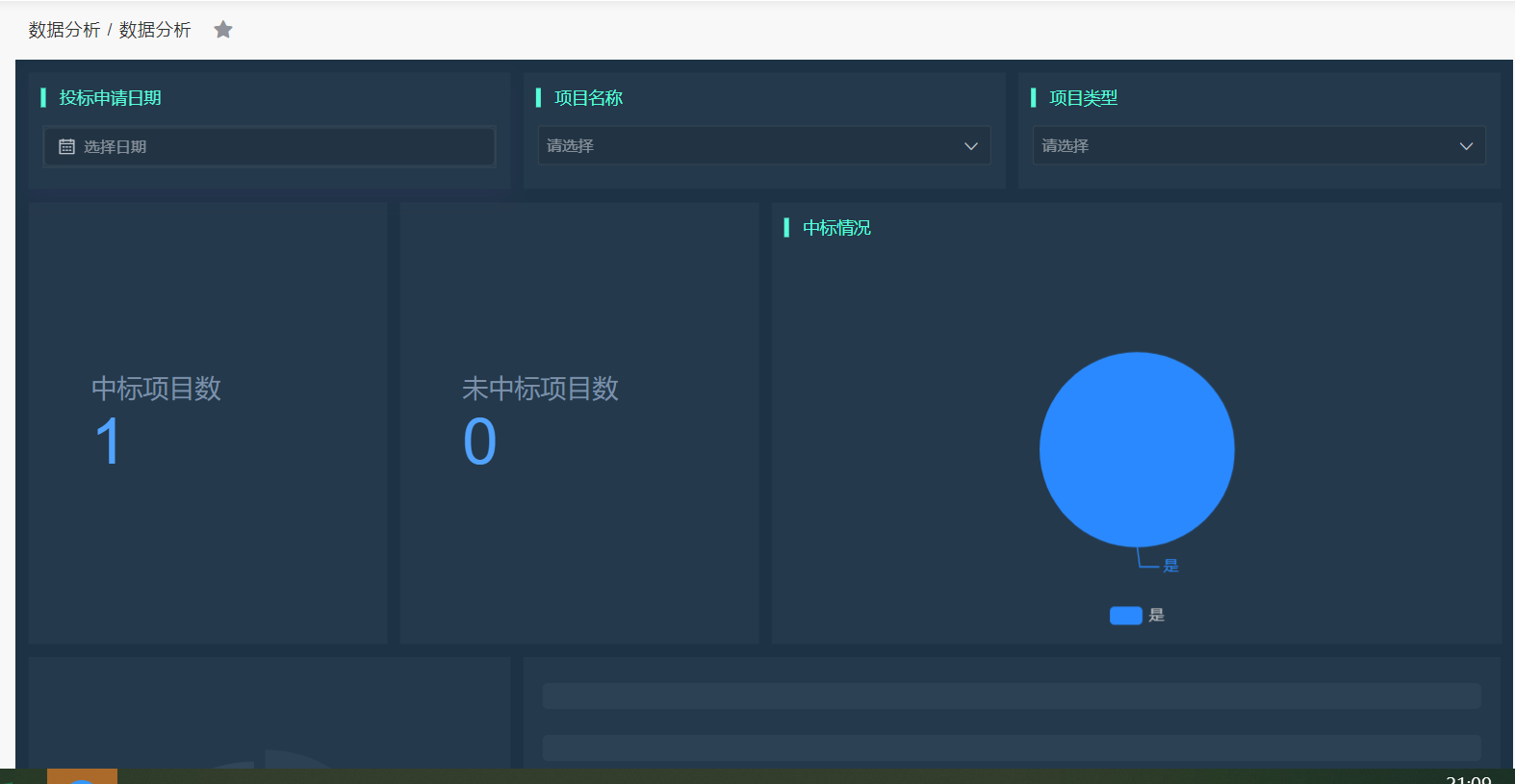This screenshot has width=1515, height=784.
Task: Open the 项目名称 请选择 dropdown
Action: coord(751,146)
